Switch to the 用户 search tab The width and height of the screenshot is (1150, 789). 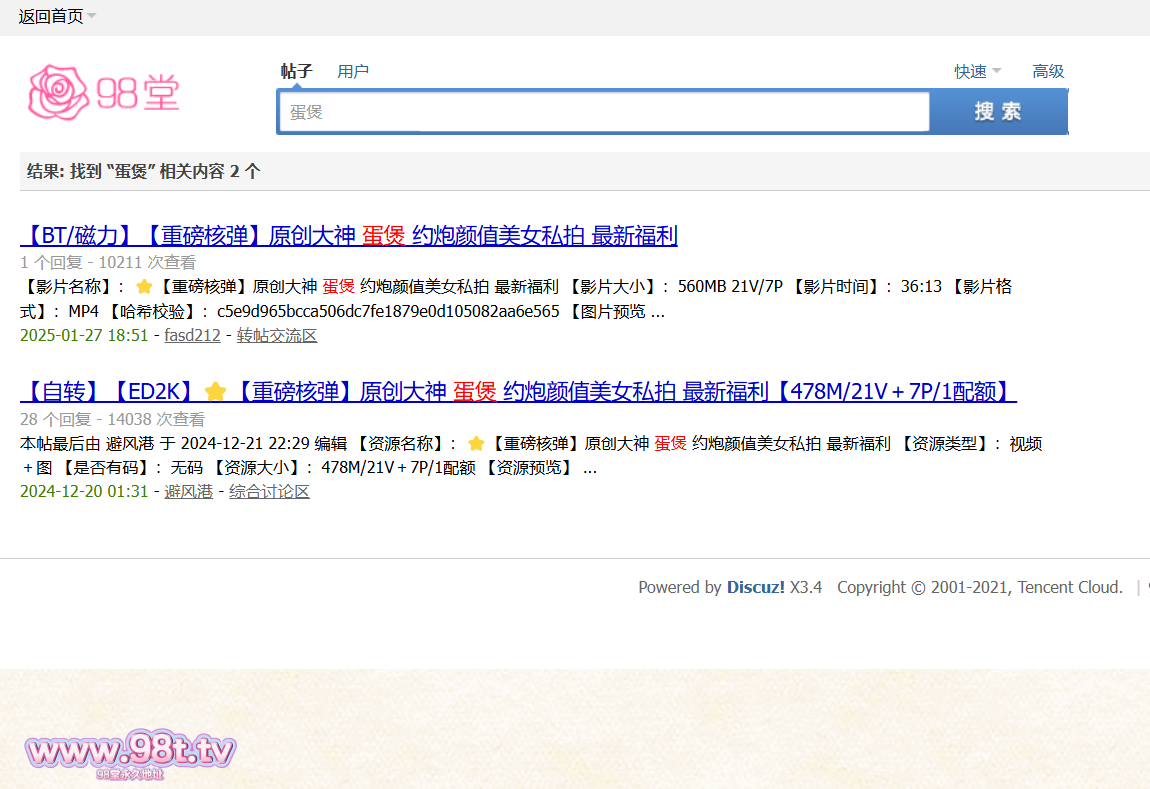coord(353,71)
